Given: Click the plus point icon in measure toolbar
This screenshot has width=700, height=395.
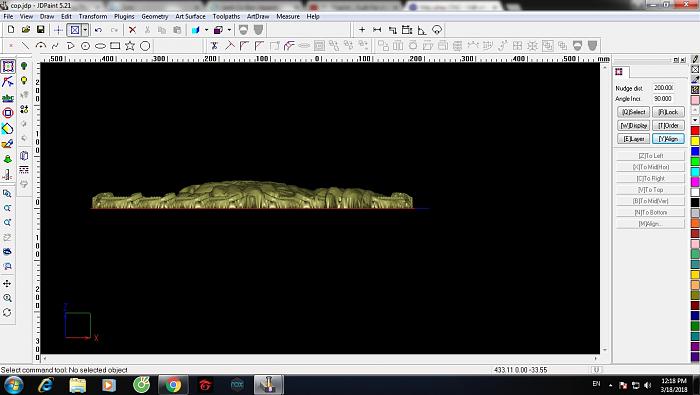Looking at the screenshot, I should click(x=362, y=30).
